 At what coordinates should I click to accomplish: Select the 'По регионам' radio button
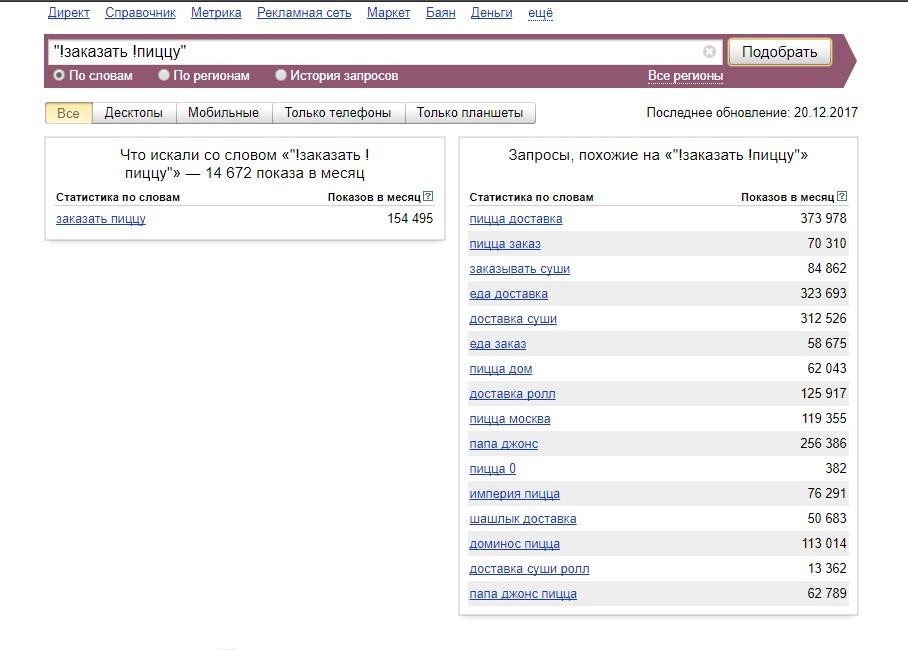click(x=163, y=75)
